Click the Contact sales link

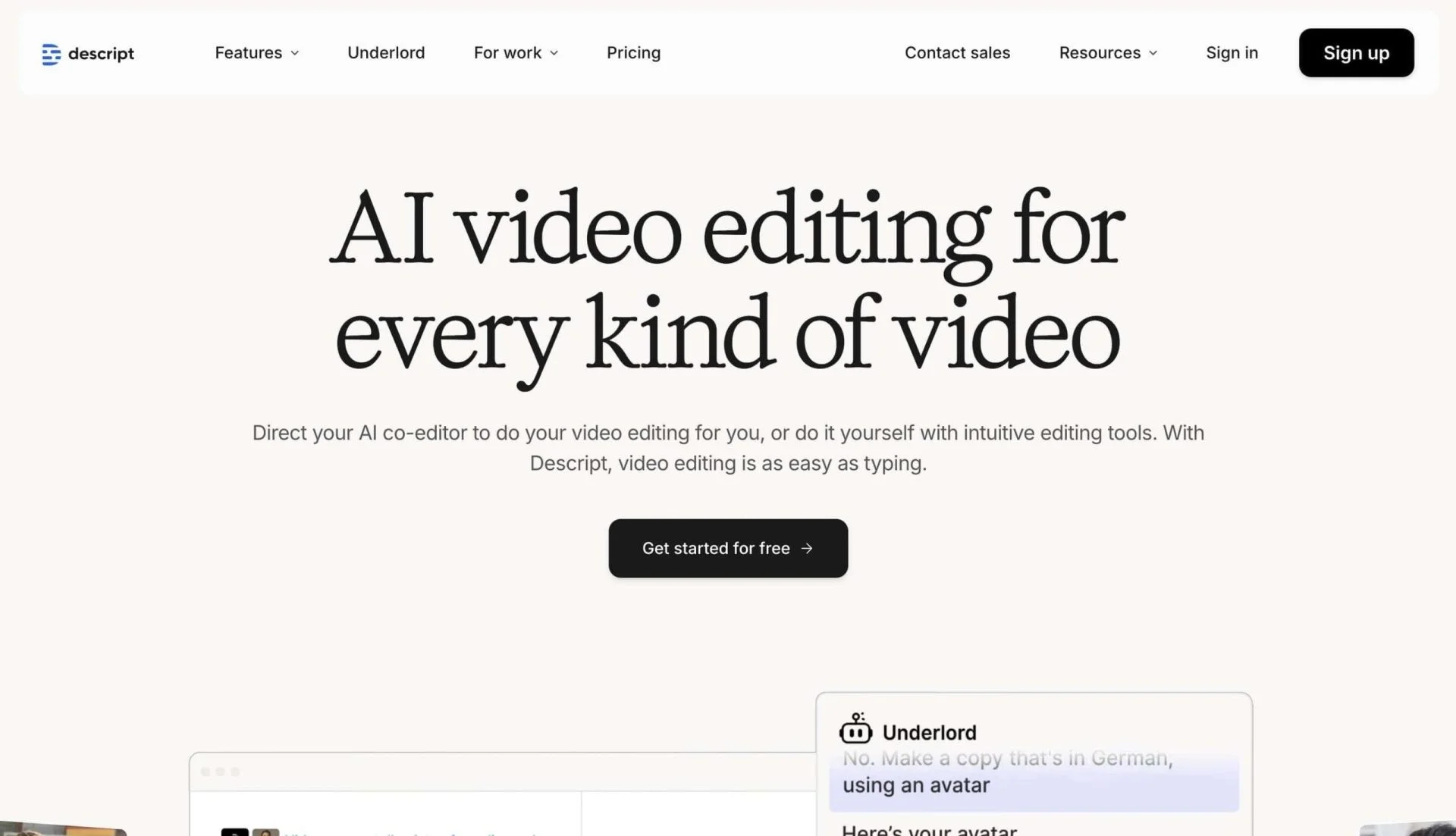pyautogui.click(x=957, y=53)
